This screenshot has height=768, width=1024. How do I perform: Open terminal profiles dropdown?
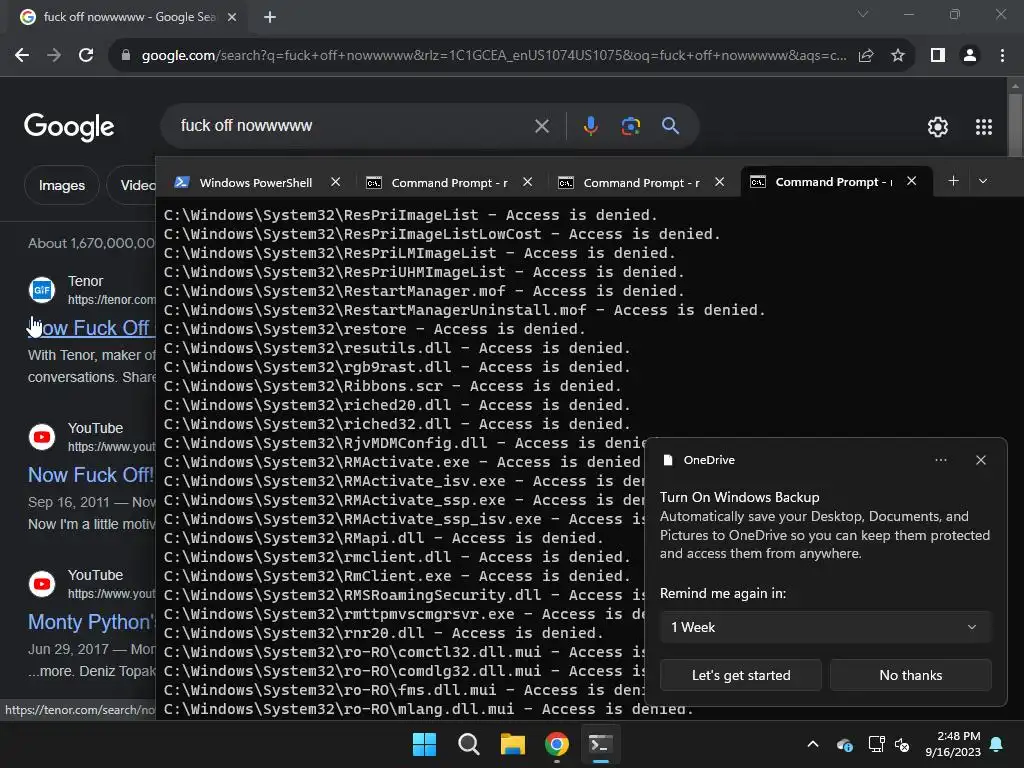click(x=983, y=181)
